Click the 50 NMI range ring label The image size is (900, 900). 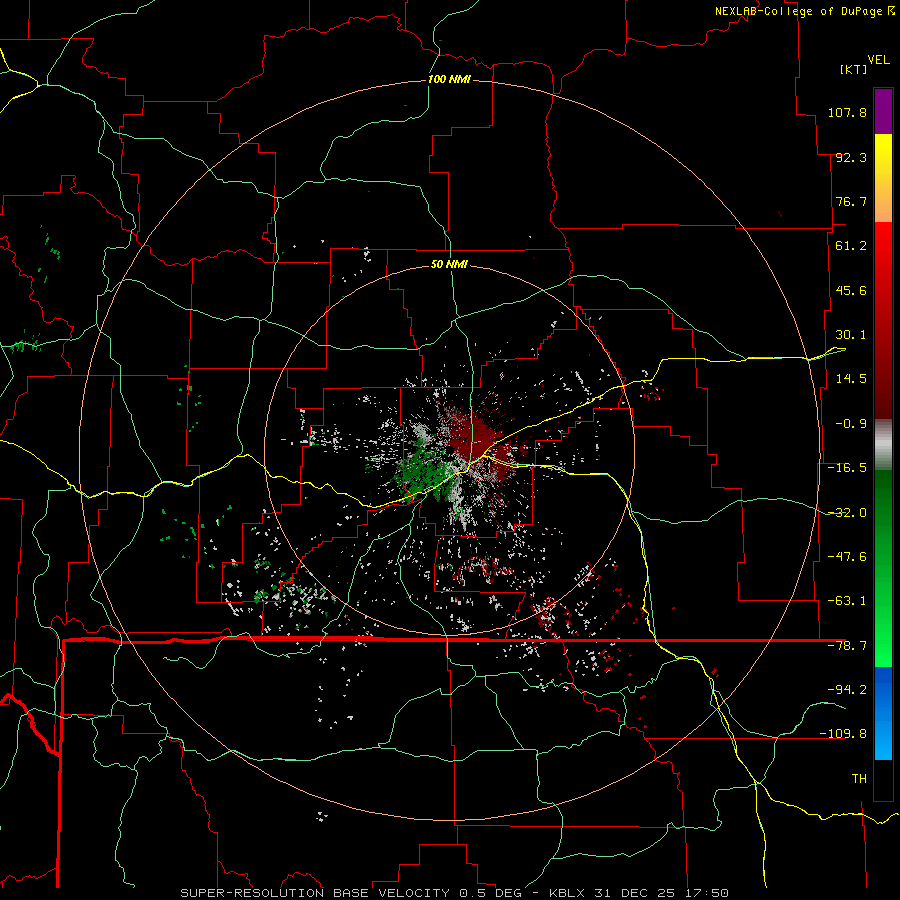coord(449,264)
